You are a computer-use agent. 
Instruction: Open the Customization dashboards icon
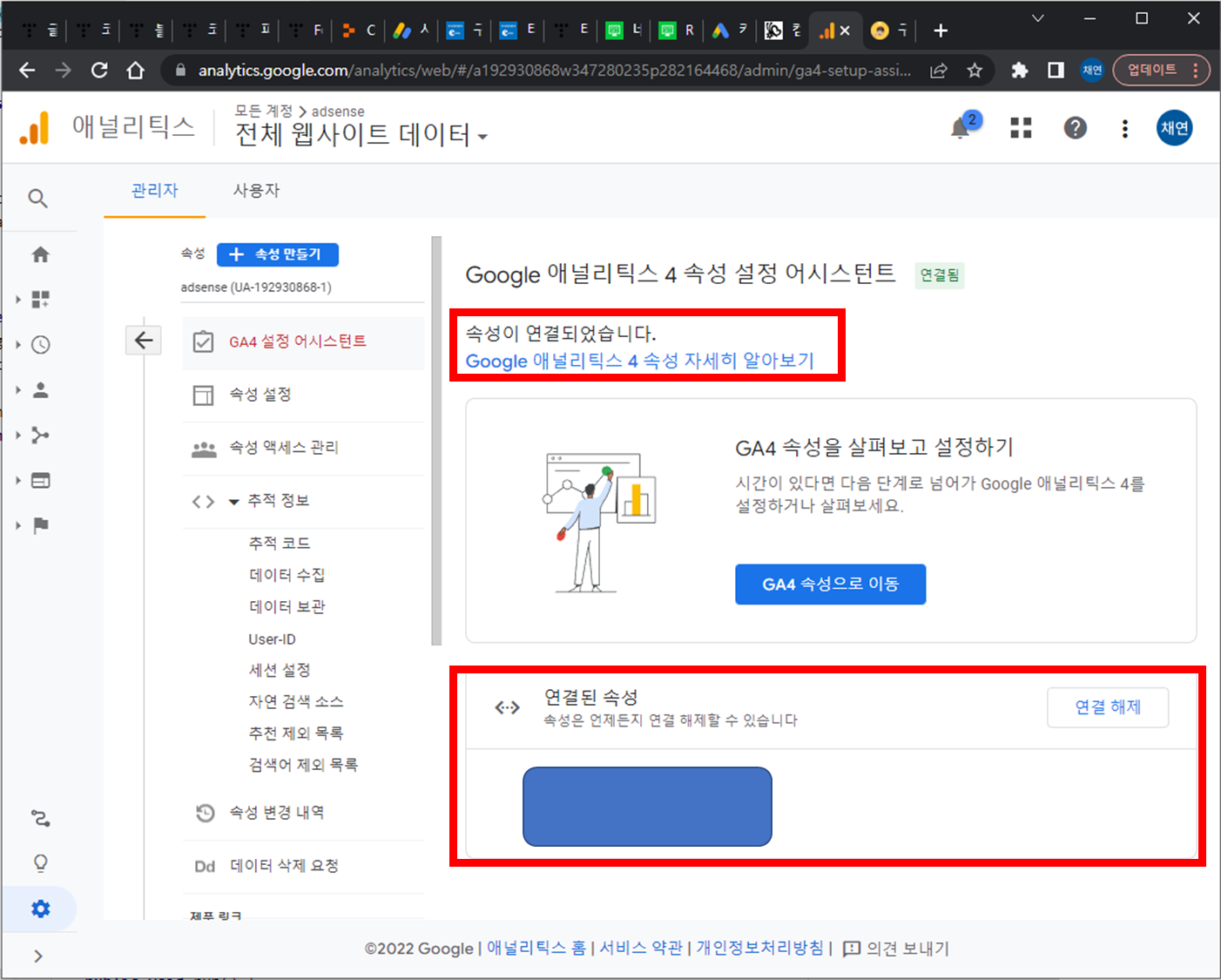click(40, 300)
